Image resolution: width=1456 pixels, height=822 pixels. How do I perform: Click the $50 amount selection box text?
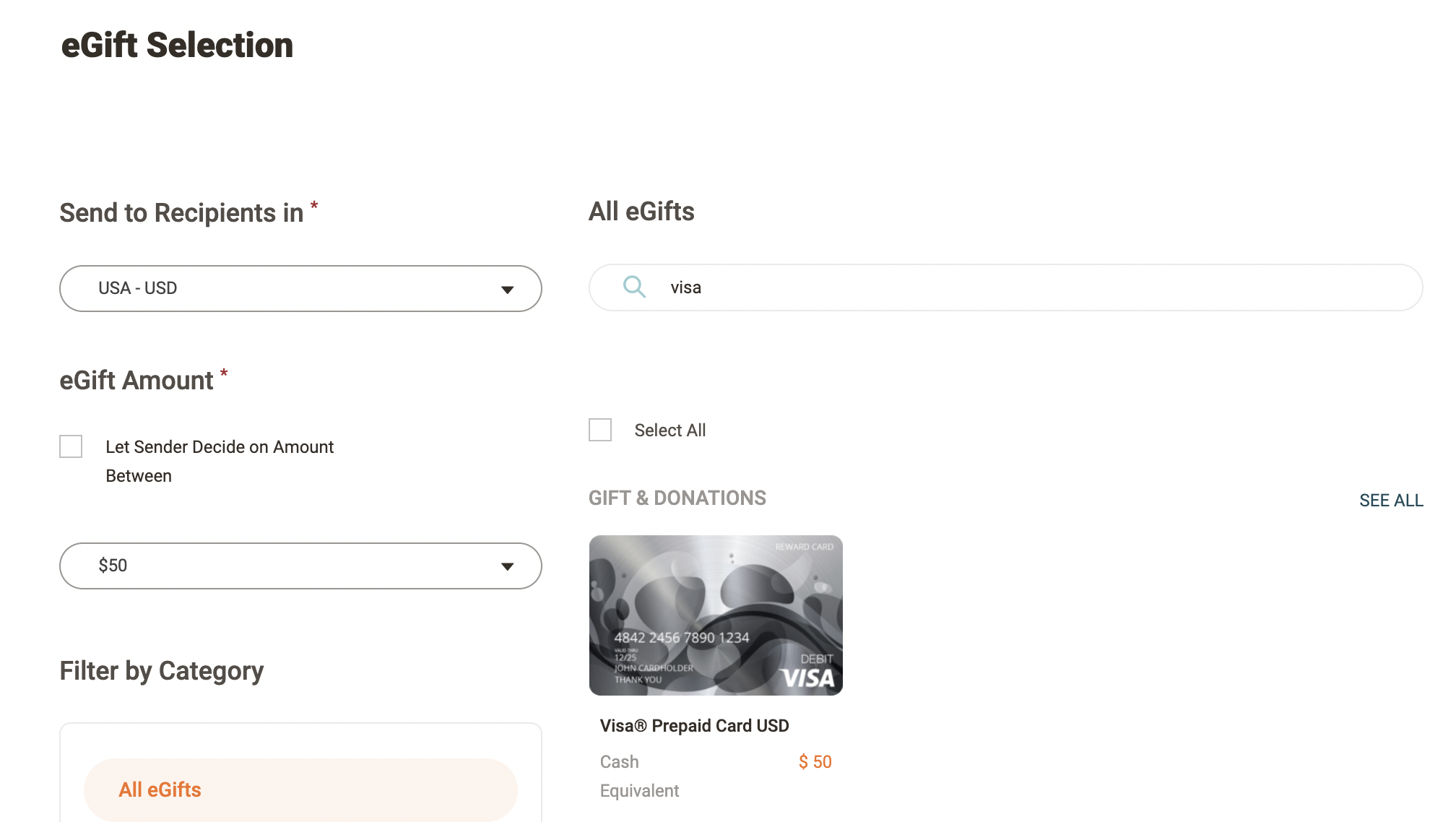tap(113, 566)
